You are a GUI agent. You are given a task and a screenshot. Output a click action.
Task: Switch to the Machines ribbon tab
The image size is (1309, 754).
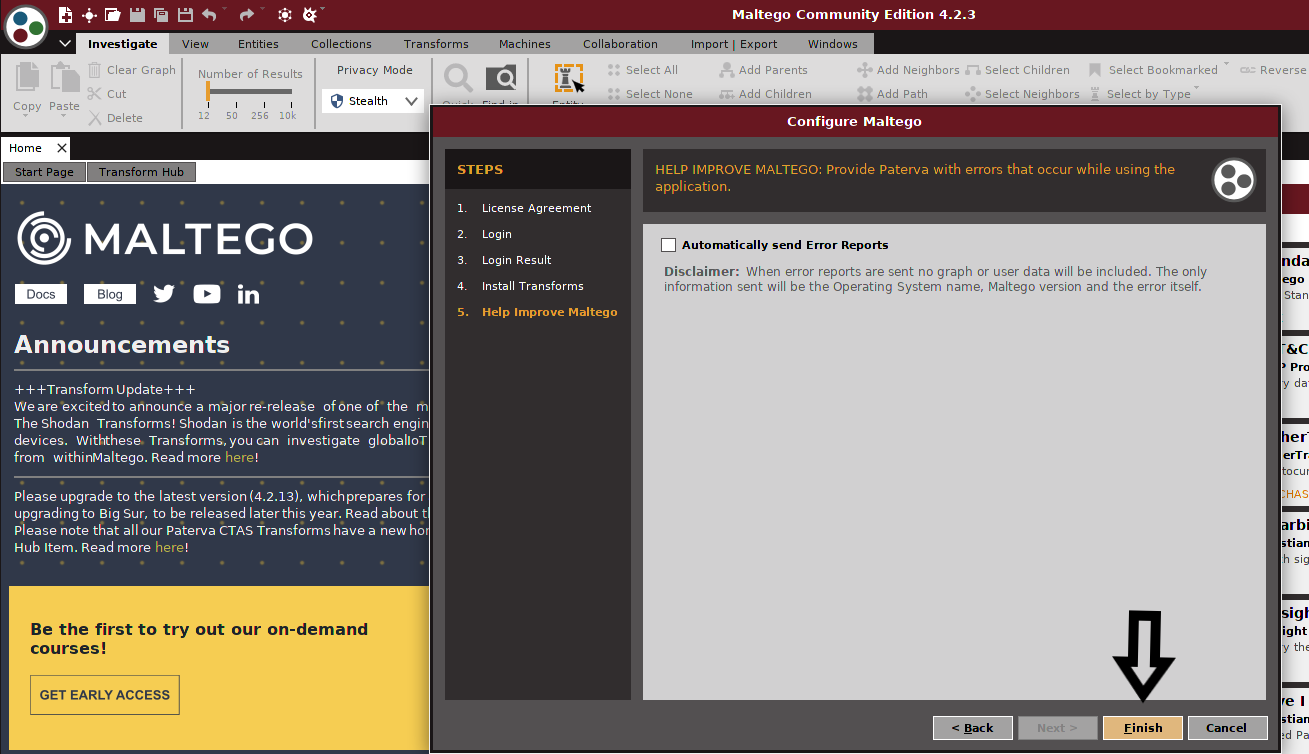[525, 44]
